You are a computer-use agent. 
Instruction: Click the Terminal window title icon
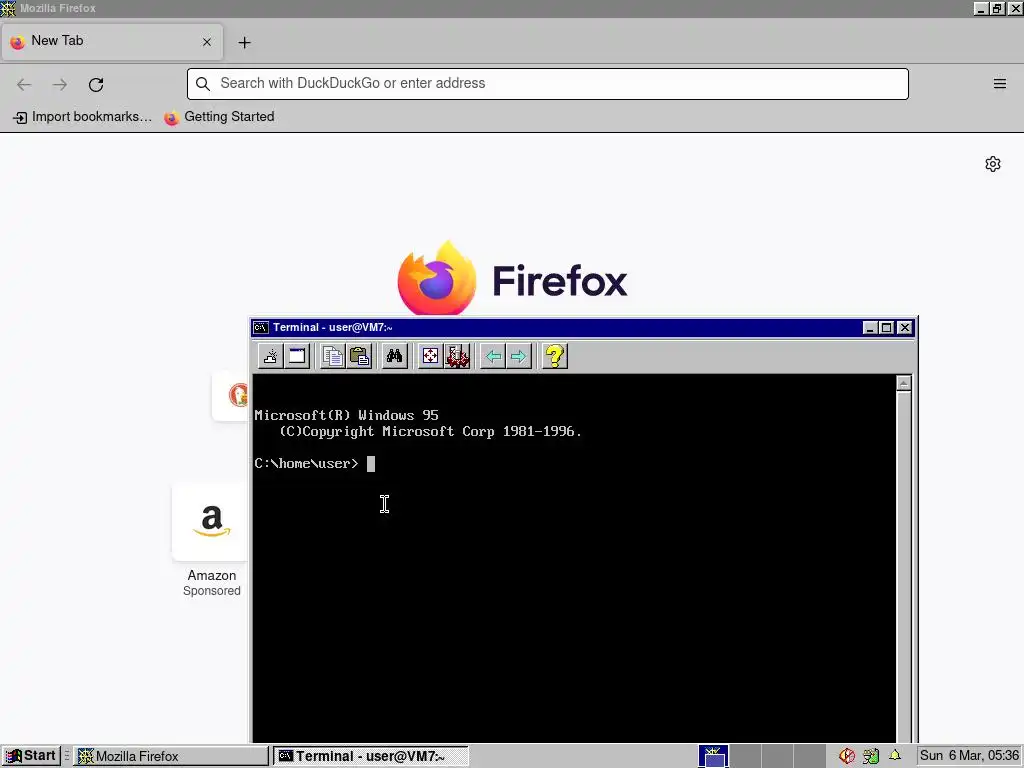click(261, 327)
